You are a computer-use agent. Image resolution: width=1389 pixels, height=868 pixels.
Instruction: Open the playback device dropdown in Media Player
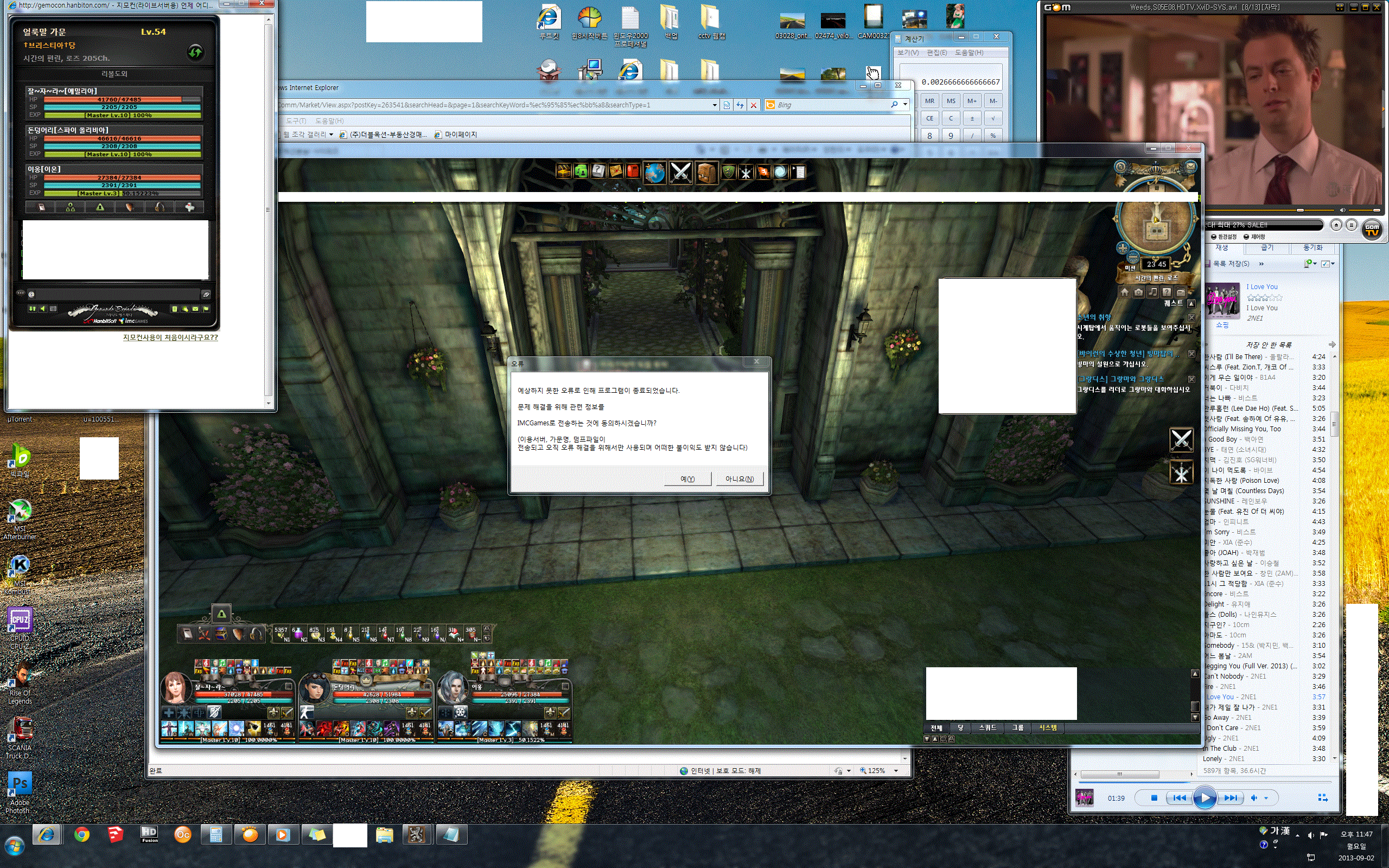pos(1310,264)
